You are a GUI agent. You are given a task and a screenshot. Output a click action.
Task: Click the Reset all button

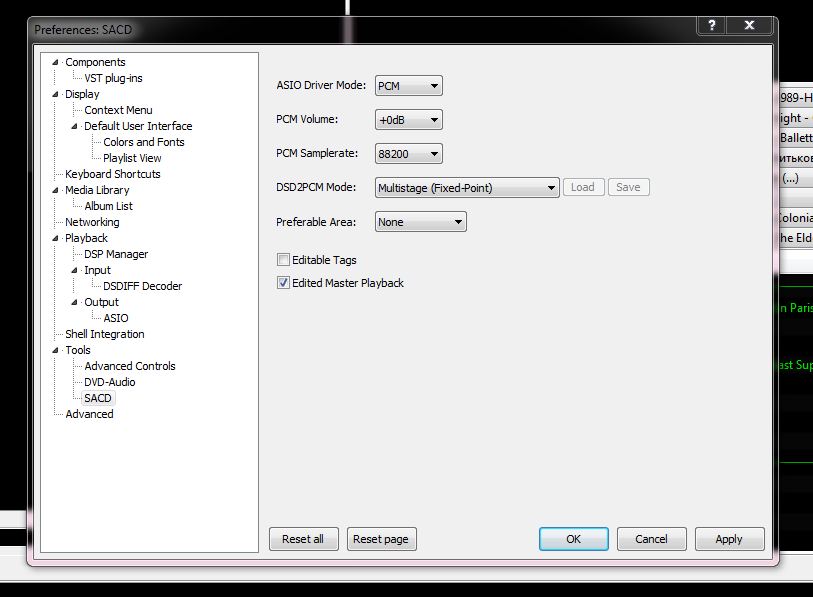point(303,539)
